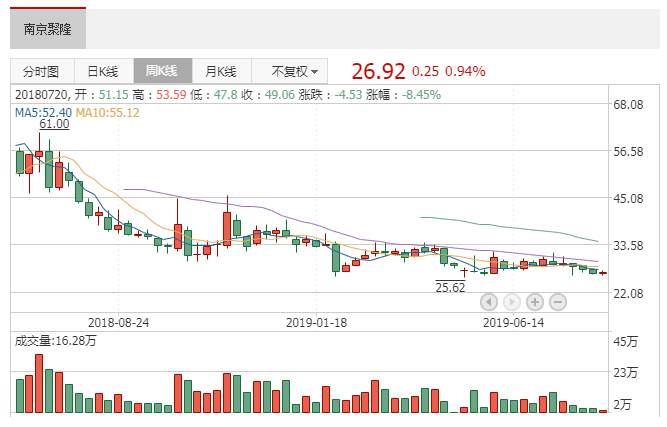Viewport: 667px width, 427px height.
Task: Switch to the 分时图 view
Action: pyautogui.click(x=41, y=72)
